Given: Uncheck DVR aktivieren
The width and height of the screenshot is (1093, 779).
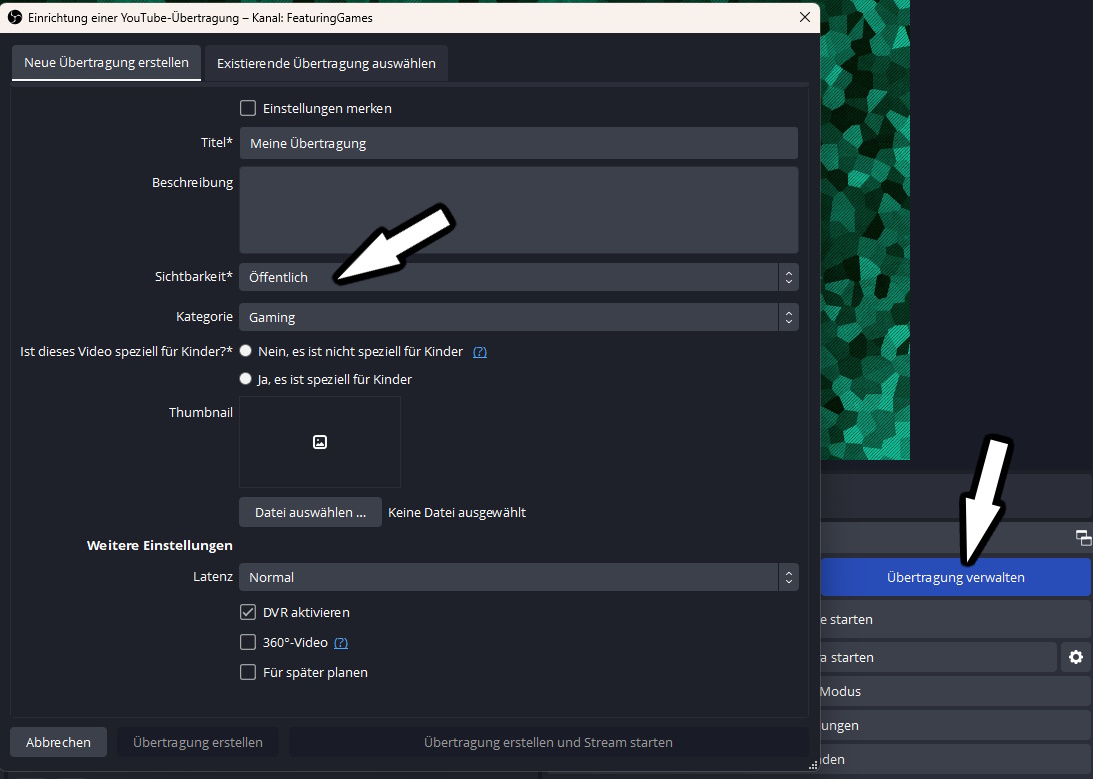Looking at the screenshot, I should coord(248,612).
